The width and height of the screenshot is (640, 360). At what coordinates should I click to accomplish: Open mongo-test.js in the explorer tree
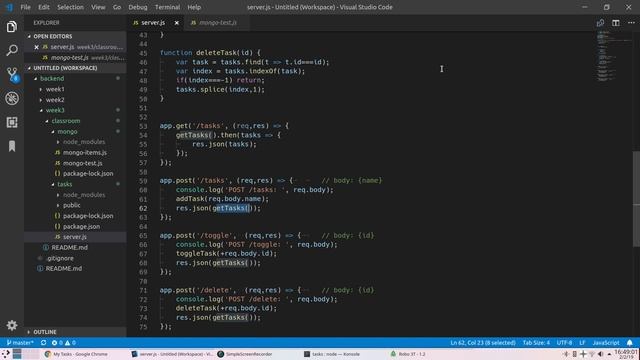tap(82, 163)
